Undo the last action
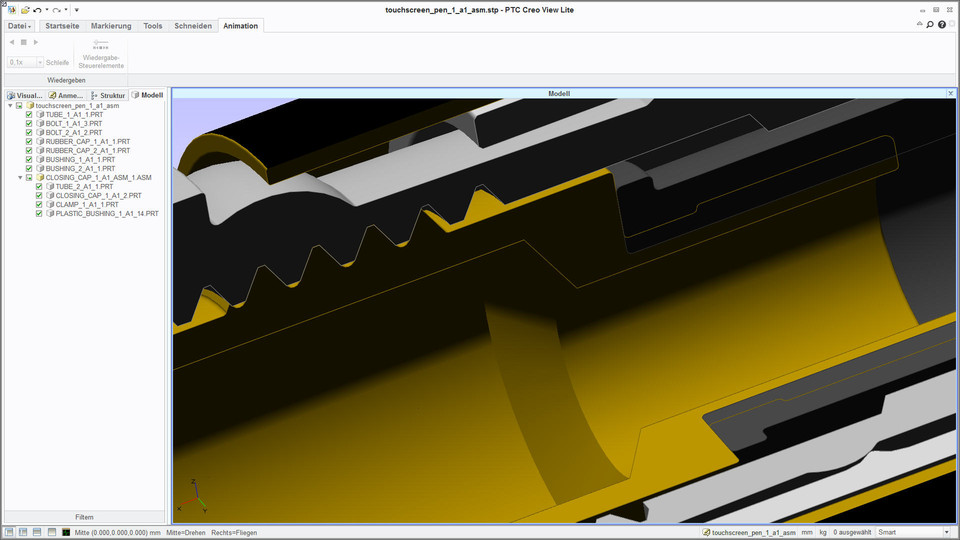Screen dimensions: 960x540 pyautogui.click(x=37, y=10)
